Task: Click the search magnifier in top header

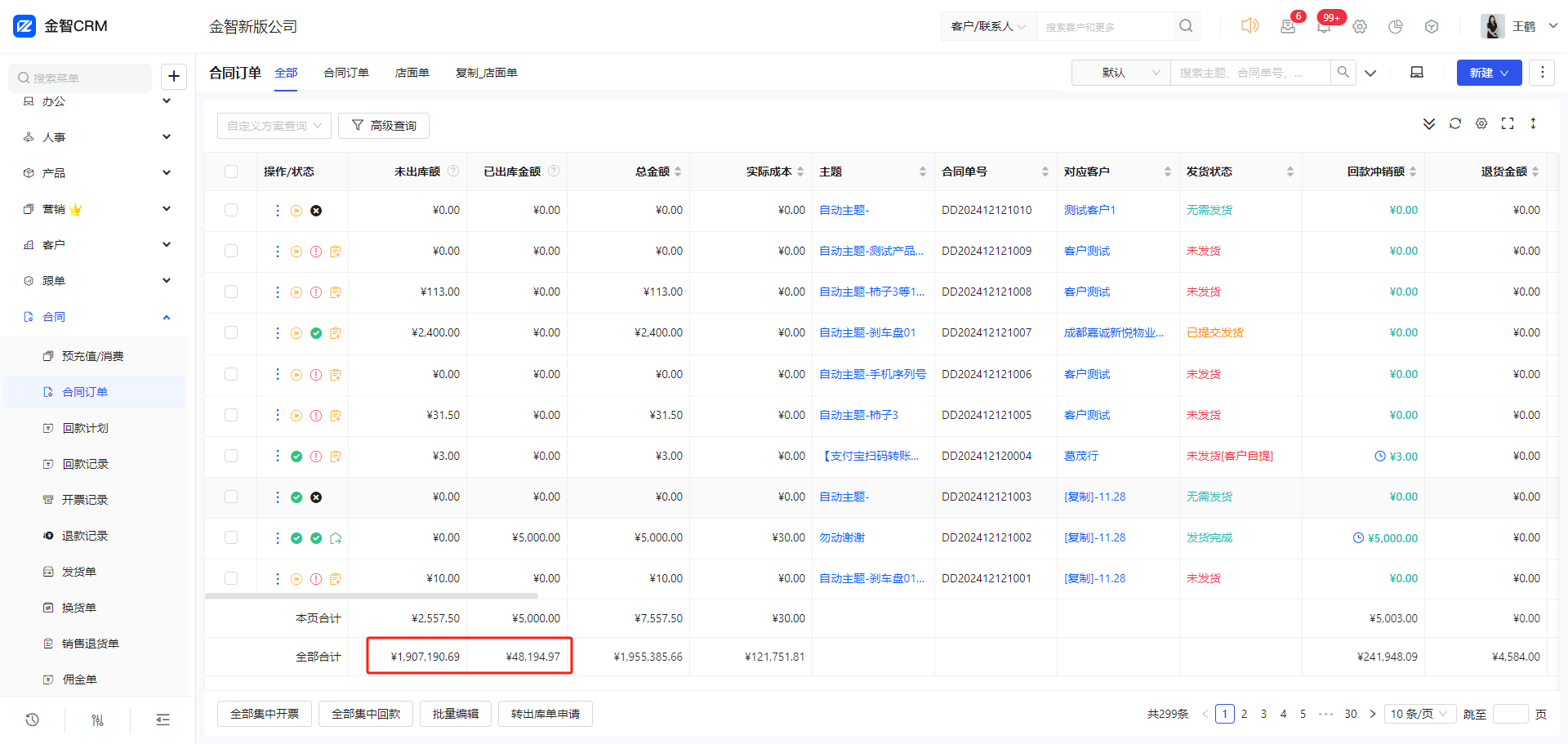Action: pyautogui.click(x=1186, y=26)
